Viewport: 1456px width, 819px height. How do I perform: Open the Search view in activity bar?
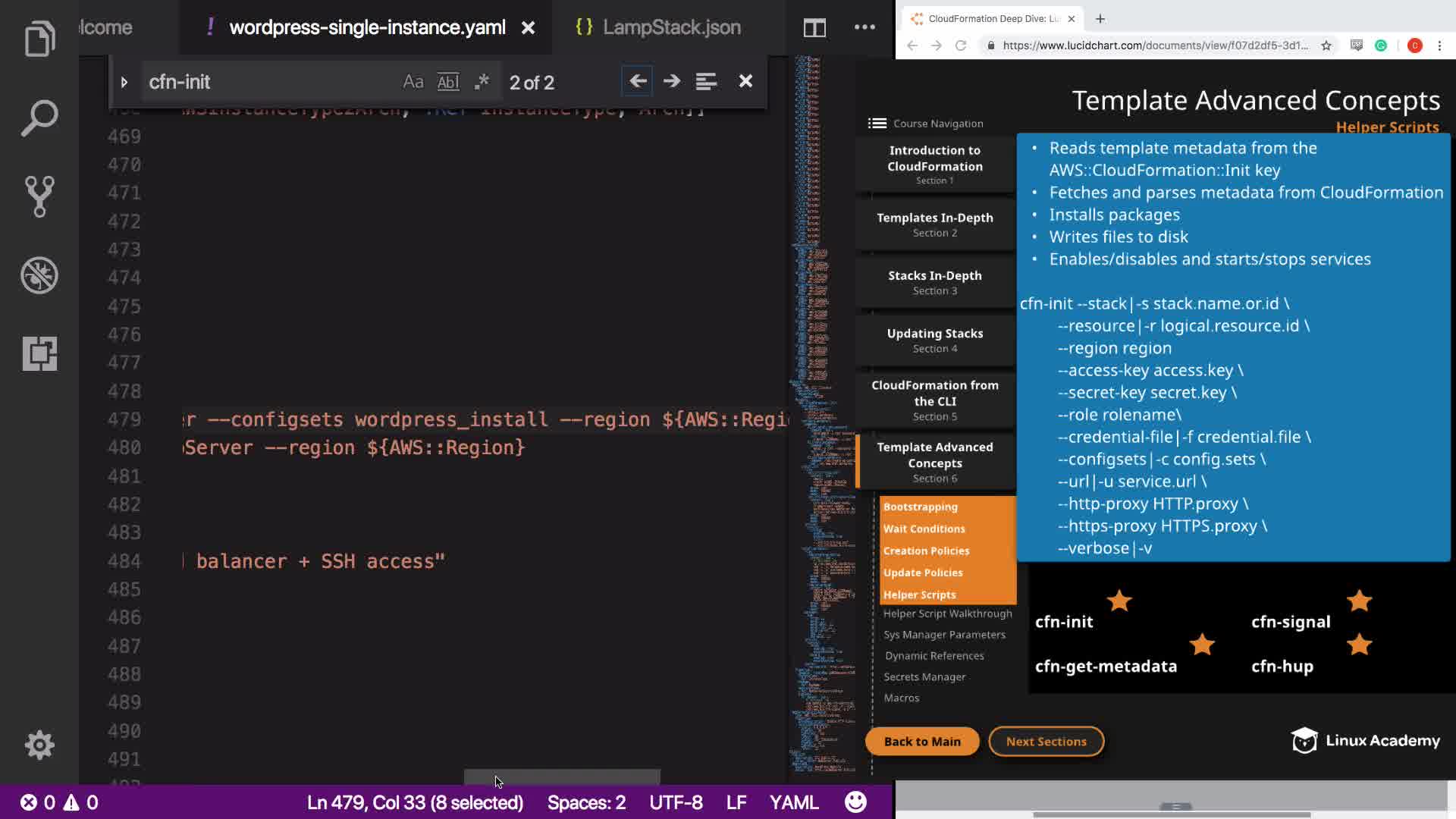[x=39, y=118]
